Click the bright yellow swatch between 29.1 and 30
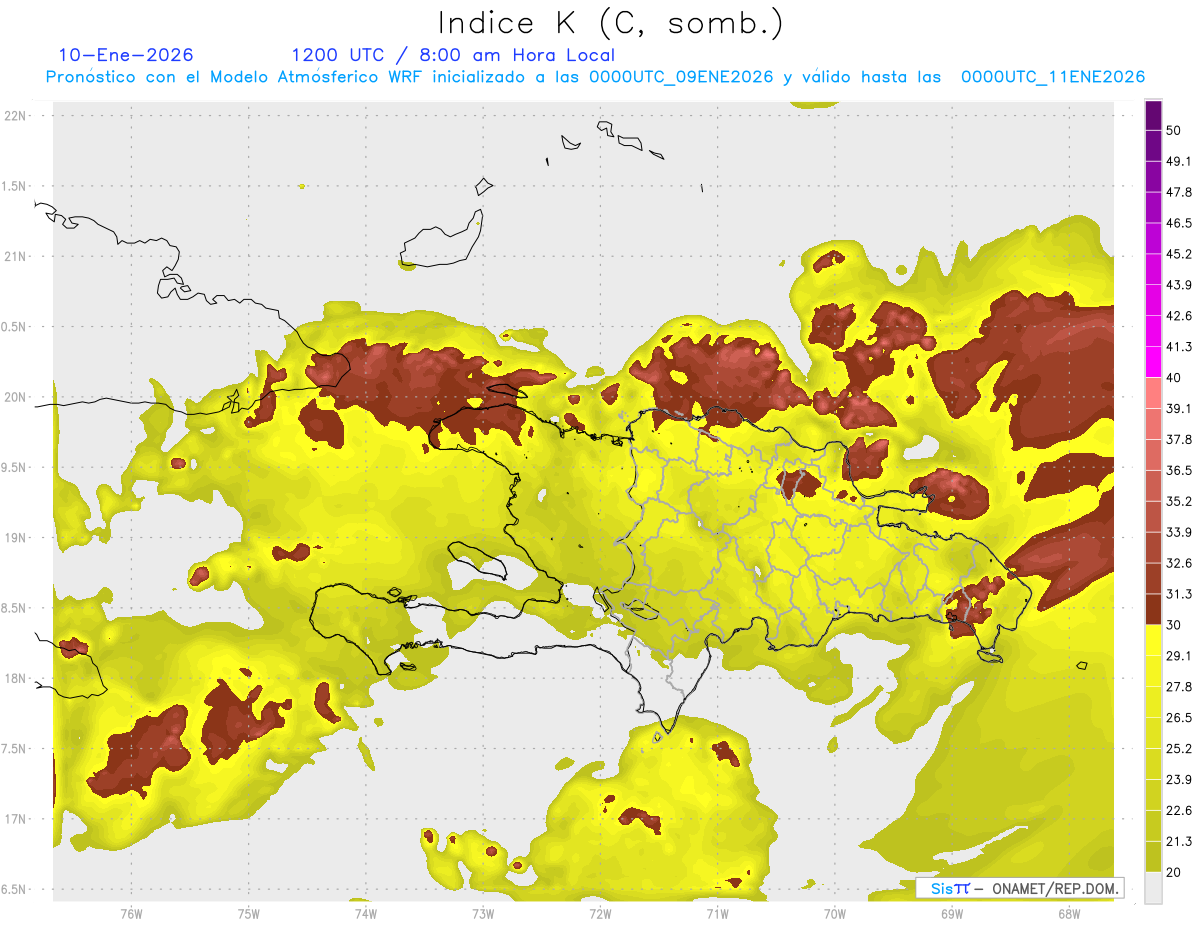The width and height of the screenshot is (1200, 927). (x=1153, y=640)
